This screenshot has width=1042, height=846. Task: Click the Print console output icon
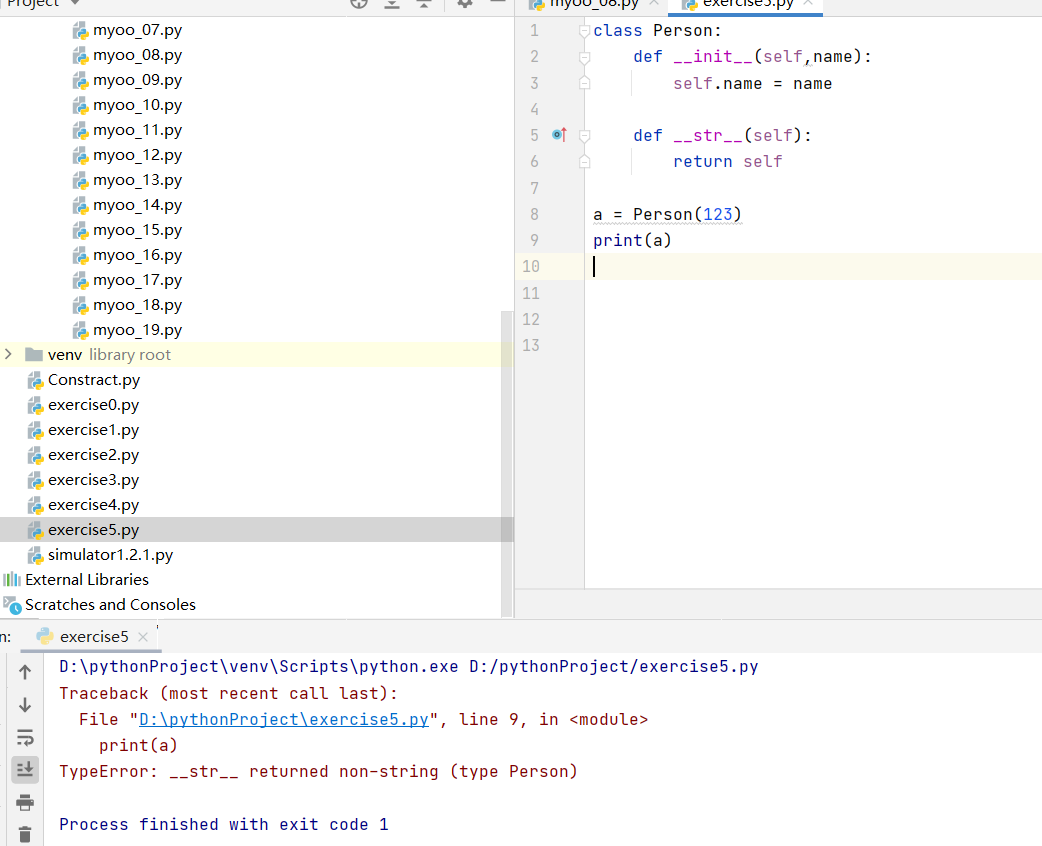coord(25,802)
